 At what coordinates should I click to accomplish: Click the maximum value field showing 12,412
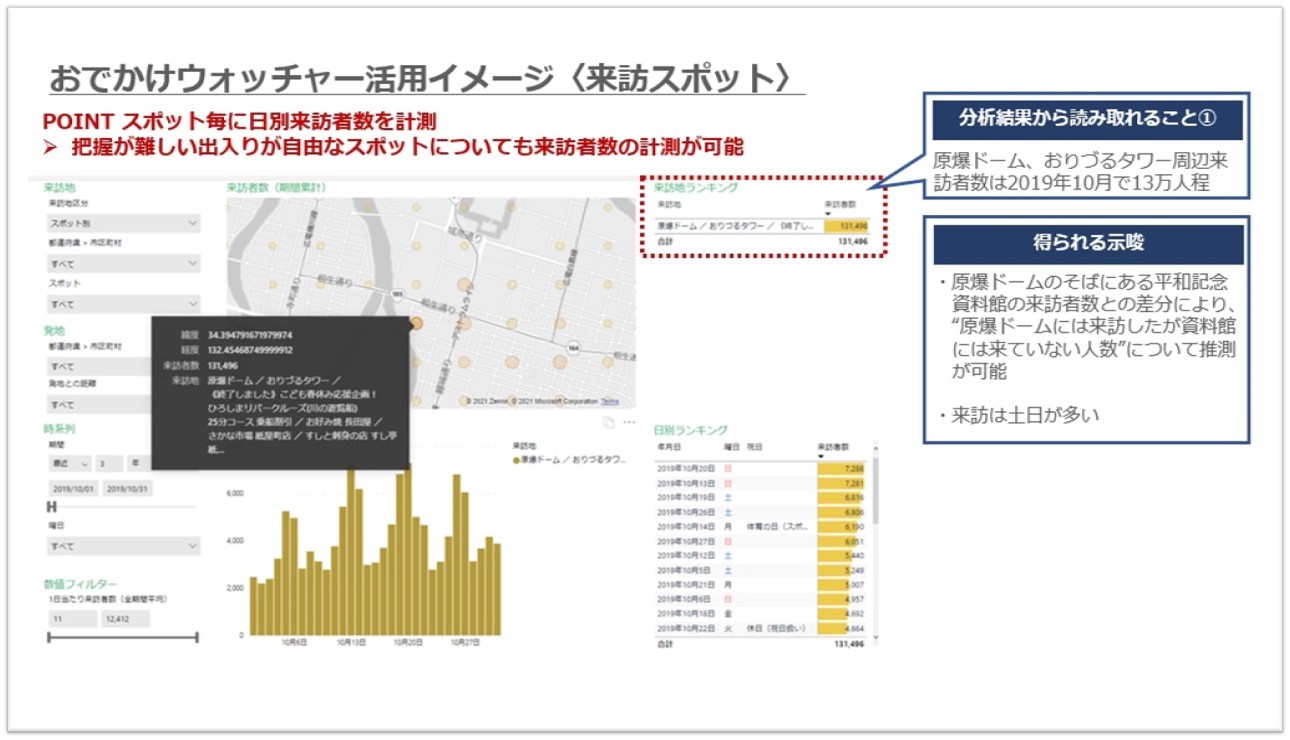point(123,619)
